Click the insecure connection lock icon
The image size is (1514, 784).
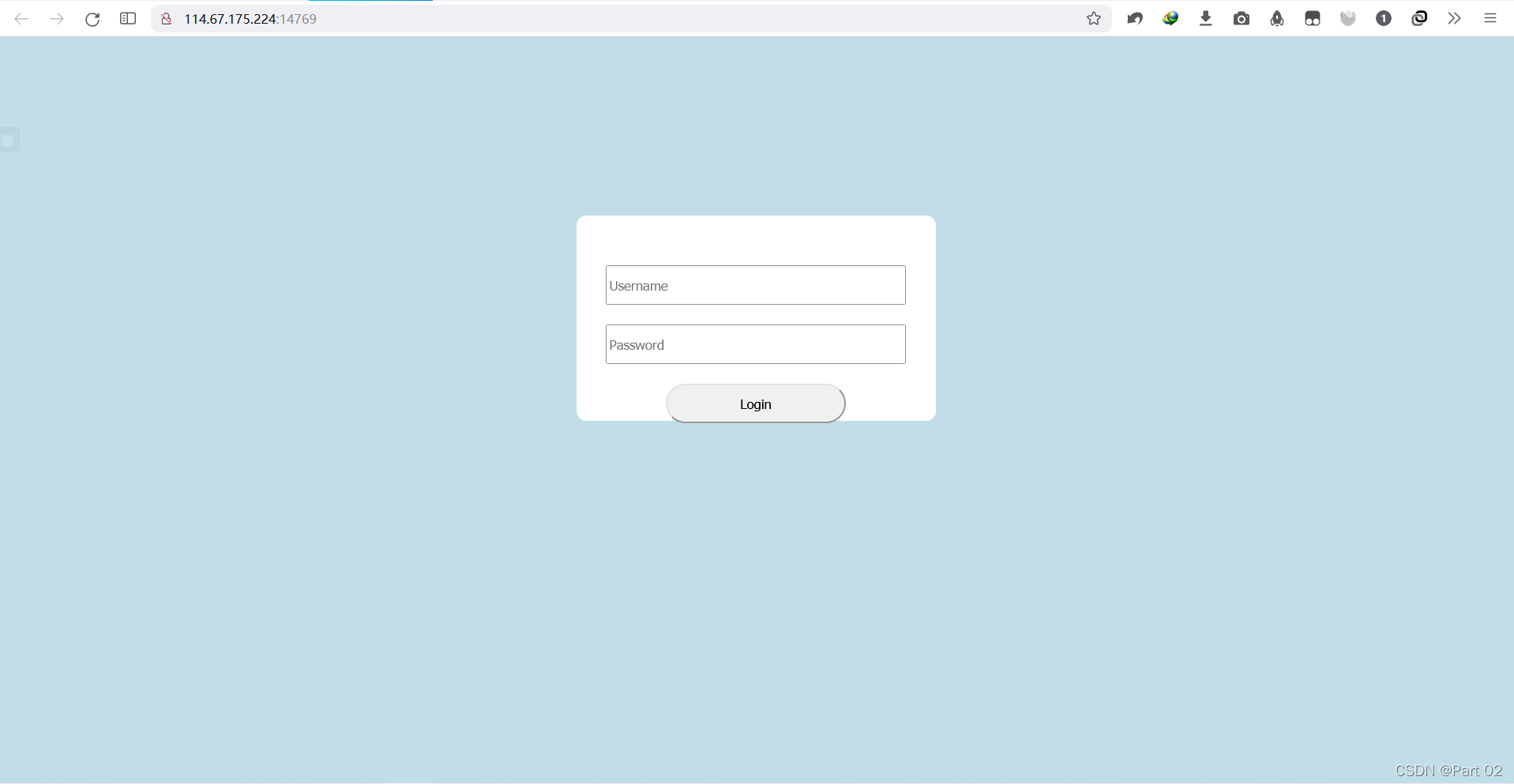pyautogui.click(x=166, y=18)
